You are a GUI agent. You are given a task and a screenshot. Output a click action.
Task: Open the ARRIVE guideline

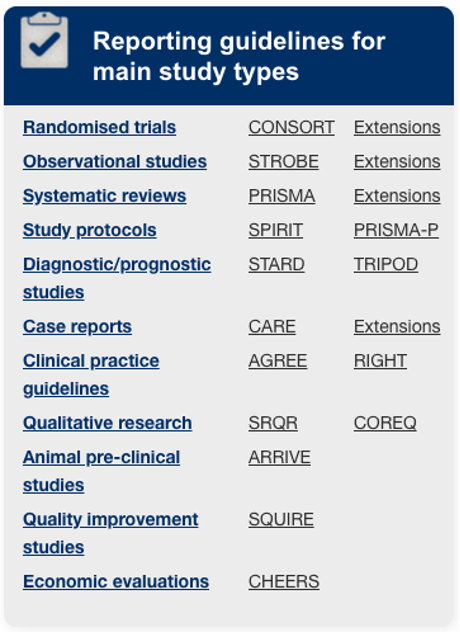pyautogui.click(x=279, y=457)
